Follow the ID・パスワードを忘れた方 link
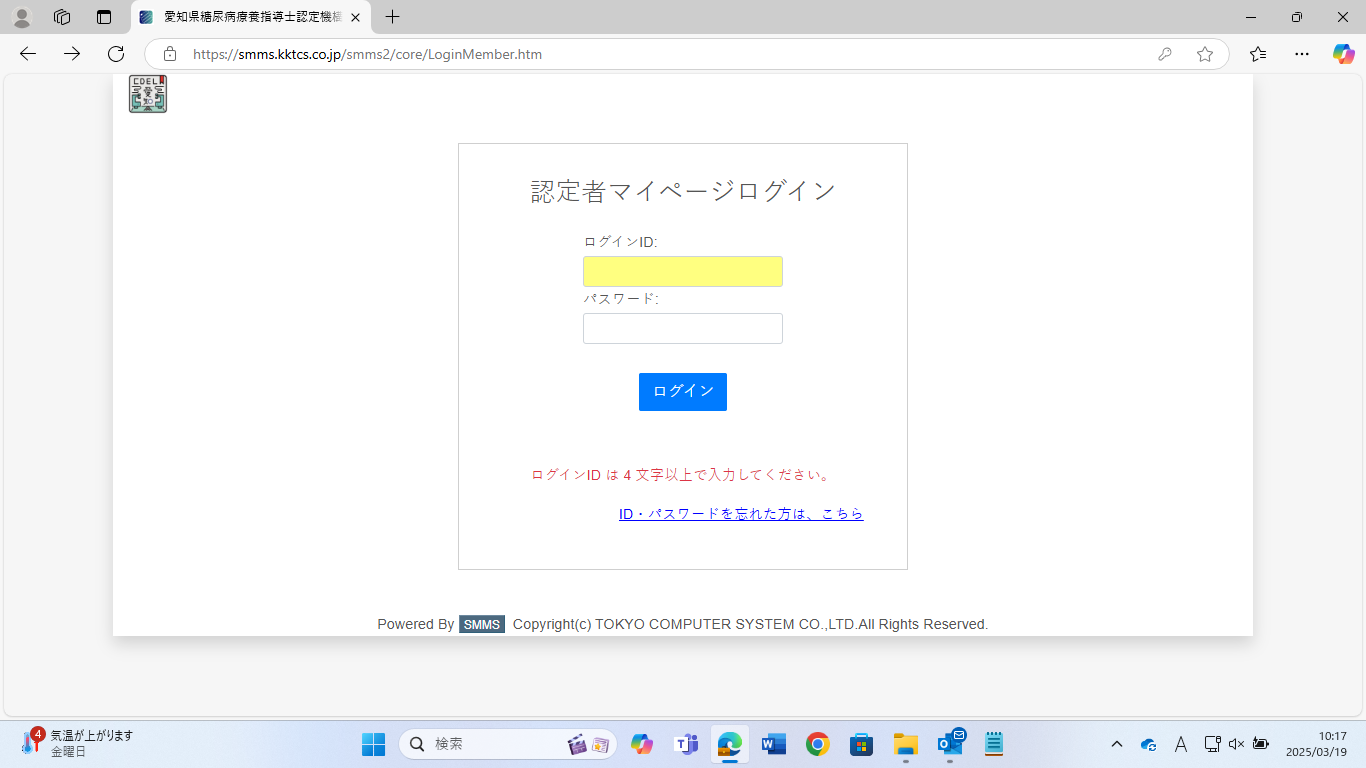Screen dimensions: 1366x768 click(741, 514)
